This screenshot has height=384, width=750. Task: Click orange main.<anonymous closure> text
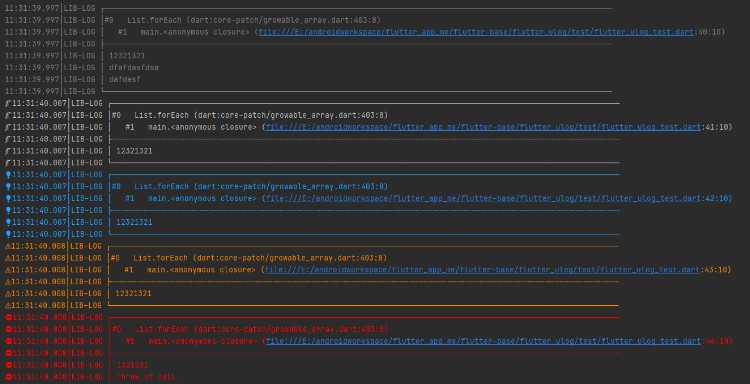click(x=201, y=270)
